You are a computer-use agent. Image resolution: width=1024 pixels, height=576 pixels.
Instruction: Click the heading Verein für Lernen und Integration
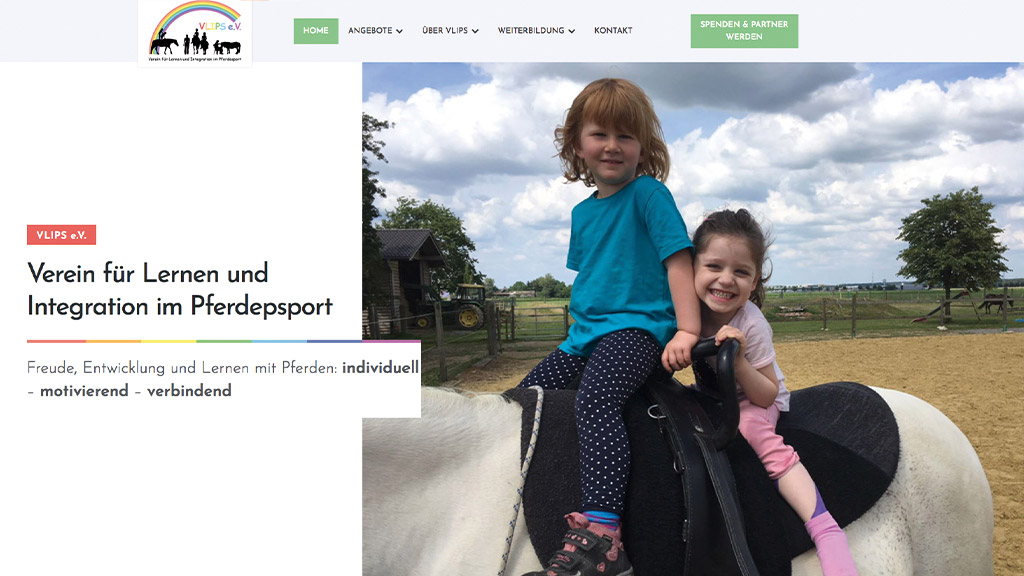click(180, 289)
